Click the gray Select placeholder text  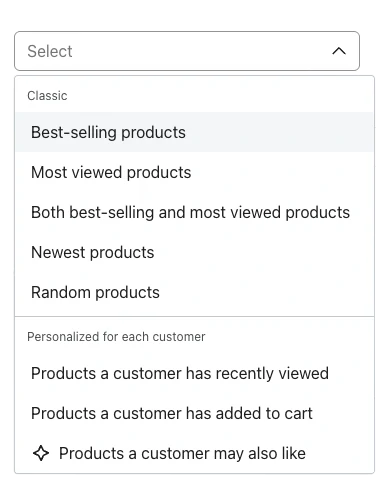coord(50,51)
